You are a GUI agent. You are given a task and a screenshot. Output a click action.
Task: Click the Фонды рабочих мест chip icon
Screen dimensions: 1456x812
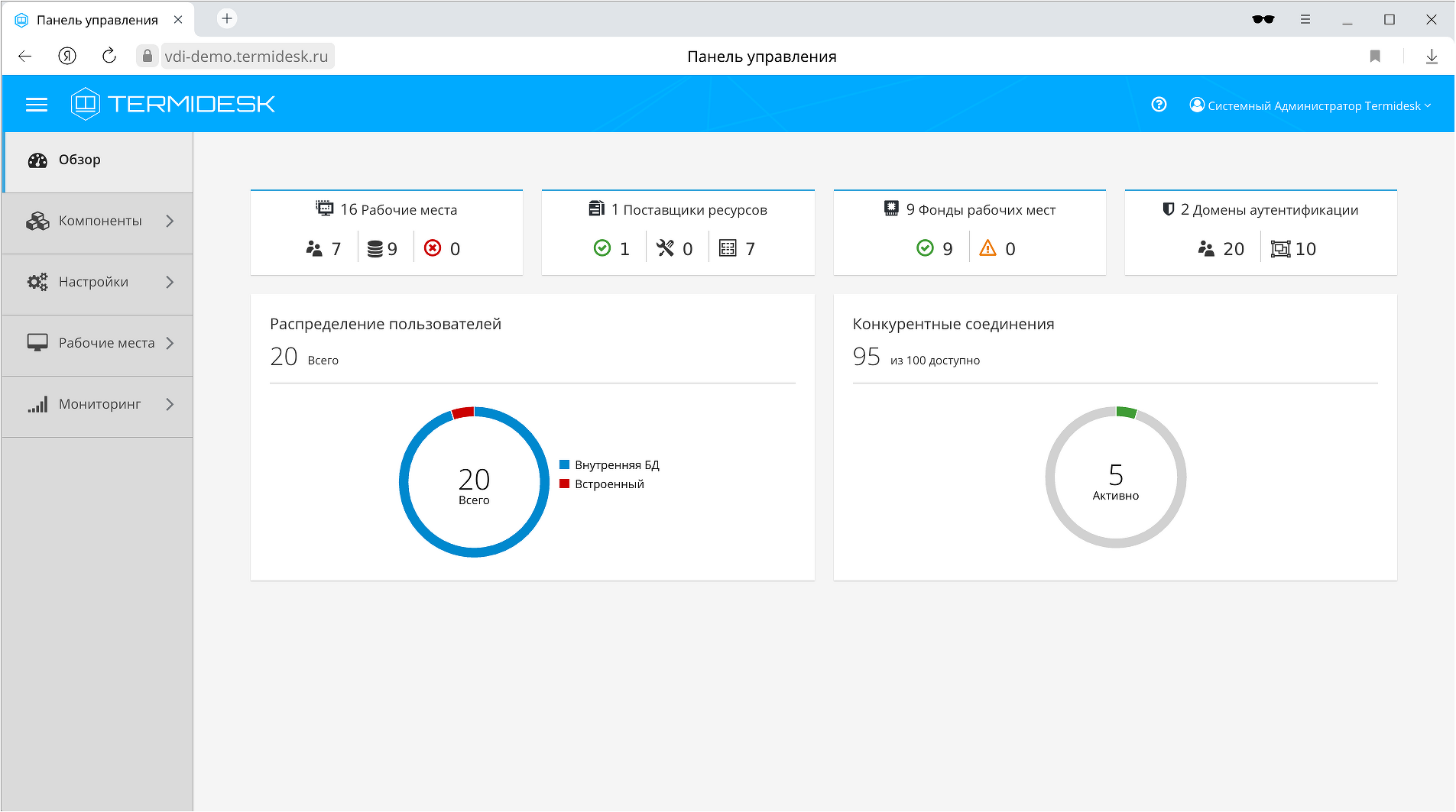[x=891, y=209]
